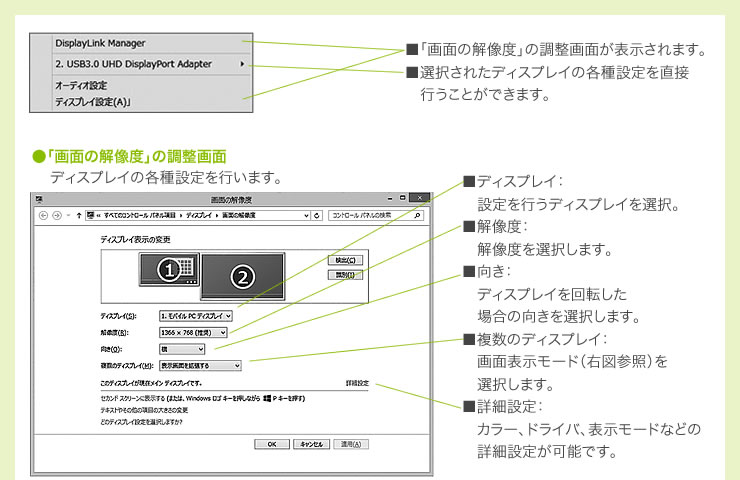Open どのディスプレイ設定を選択しますか help link

141,422
